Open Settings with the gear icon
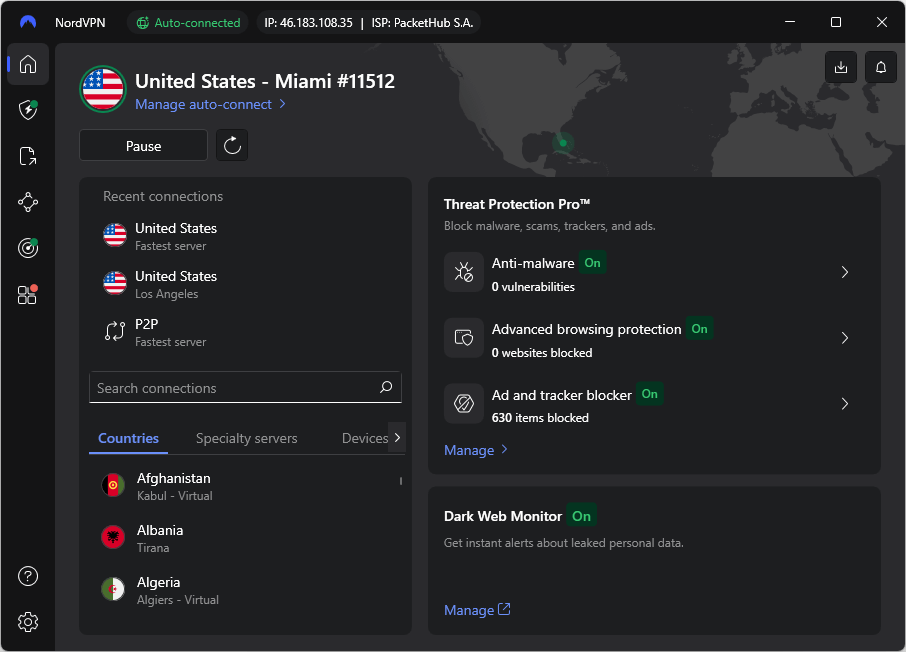 tap(27, 622)
